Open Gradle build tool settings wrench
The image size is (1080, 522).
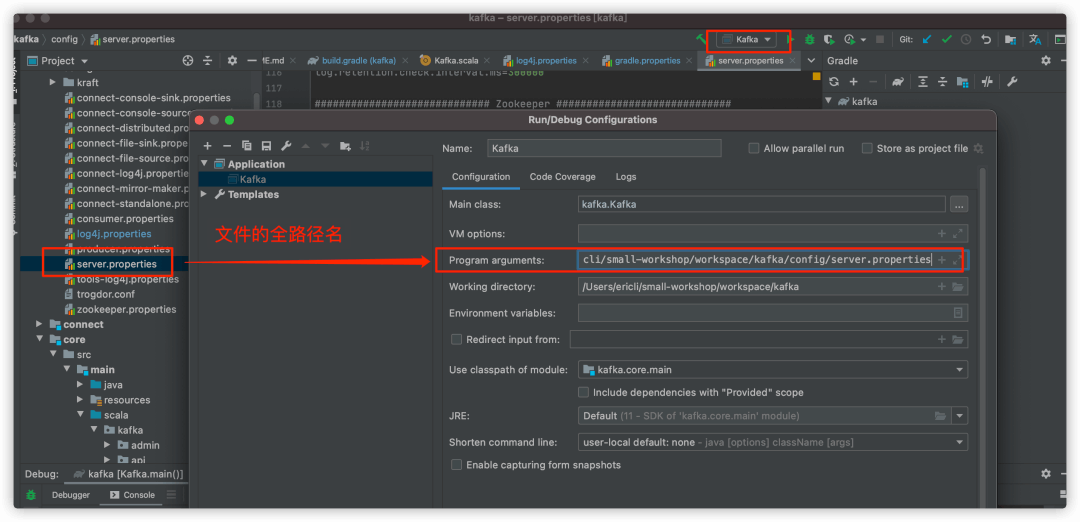1012,82
